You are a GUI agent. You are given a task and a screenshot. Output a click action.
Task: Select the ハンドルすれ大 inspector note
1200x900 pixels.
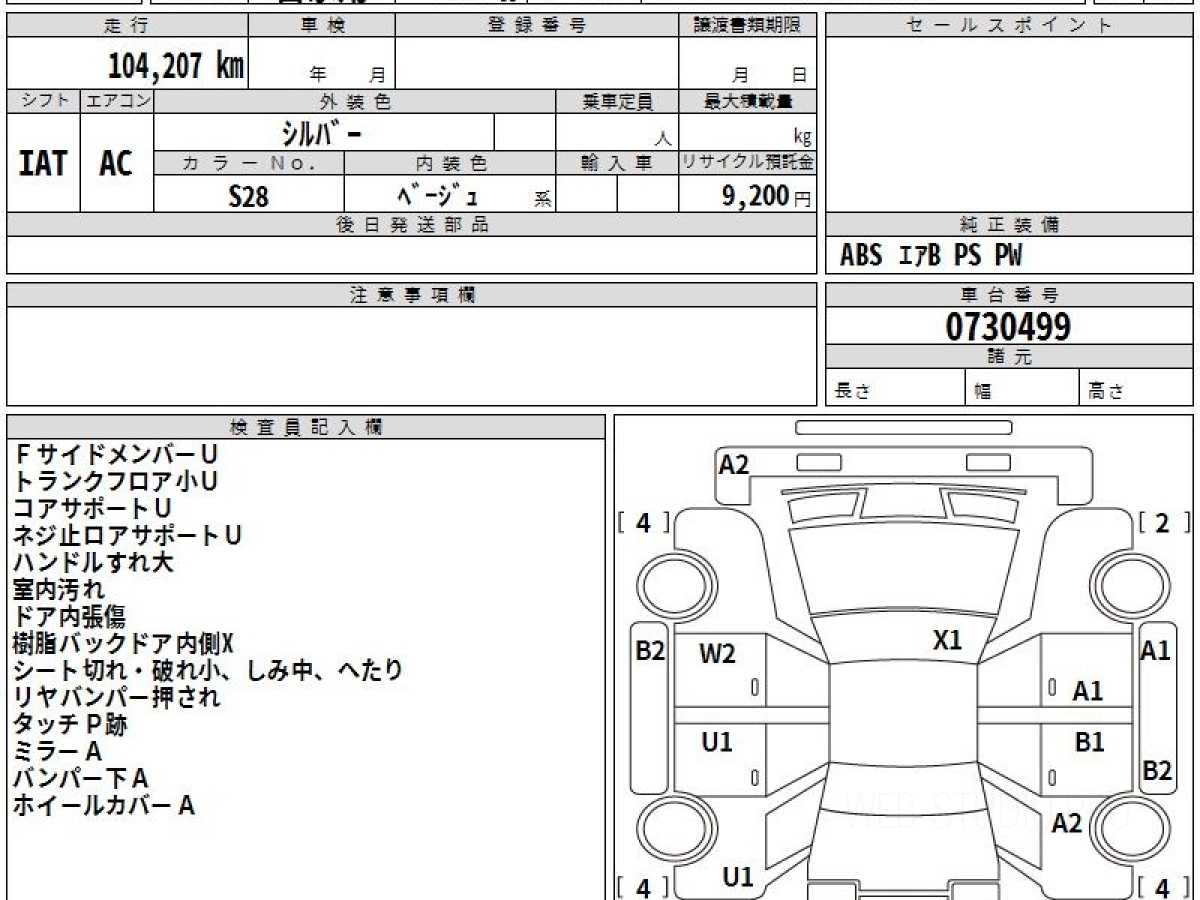pyautogui.click(x=93, y=562)
